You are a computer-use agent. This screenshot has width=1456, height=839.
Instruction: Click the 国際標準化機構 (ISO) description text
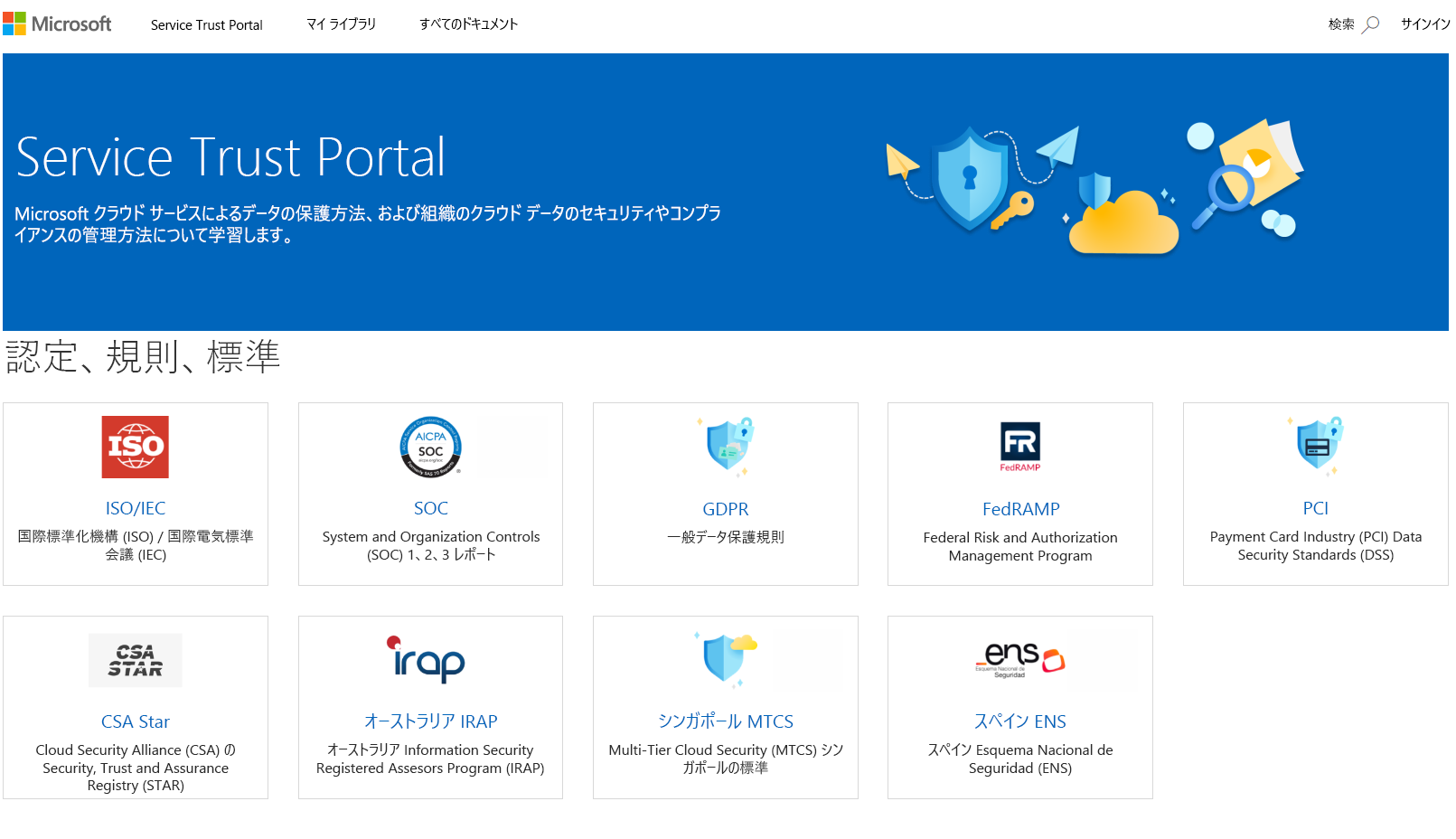click(136, 545)
